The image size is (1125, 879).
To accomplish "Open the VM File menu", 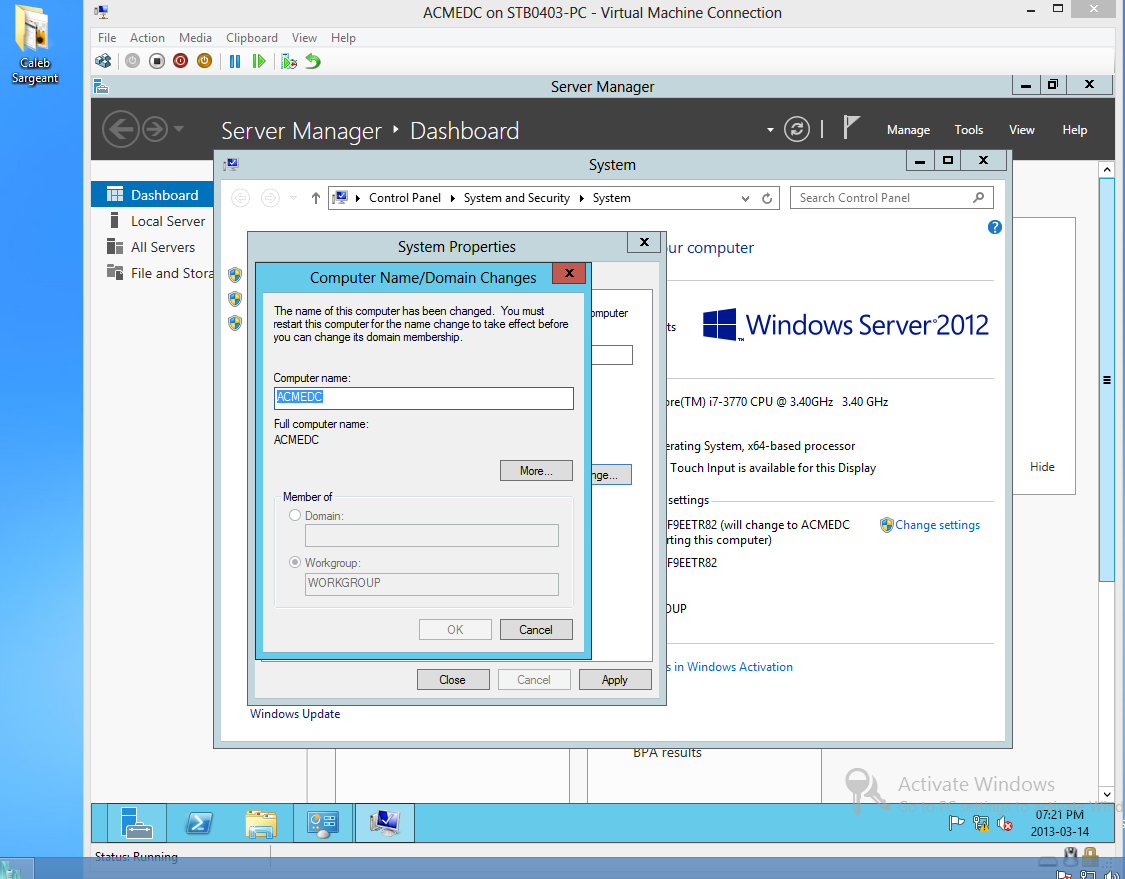I will click(107, 37).
